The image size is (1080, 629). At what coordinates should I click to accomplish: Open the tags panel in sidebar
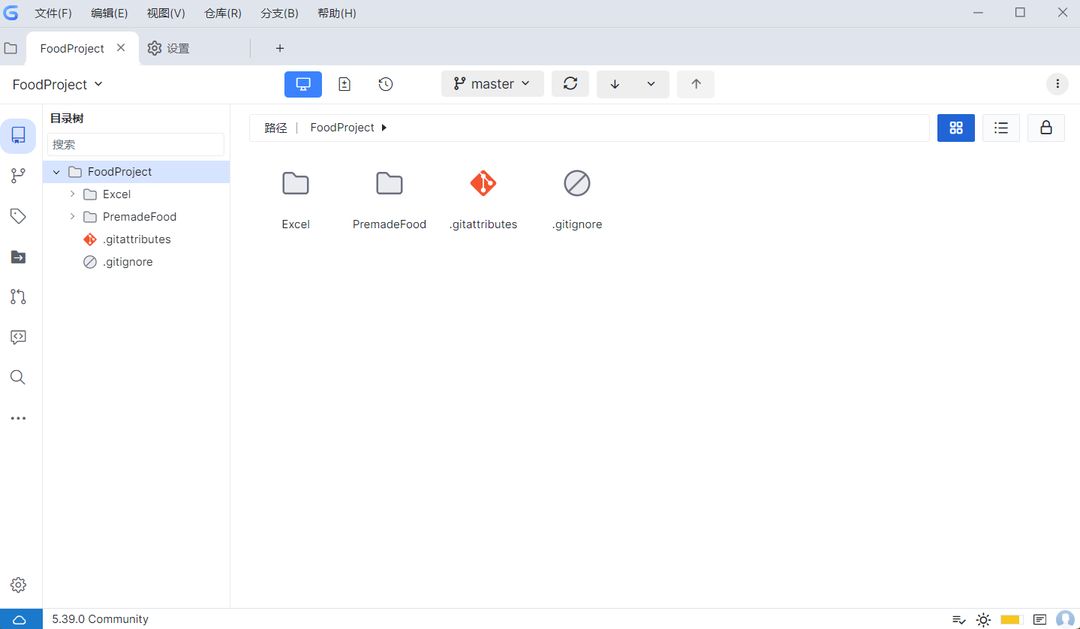(x=18, y=216)
